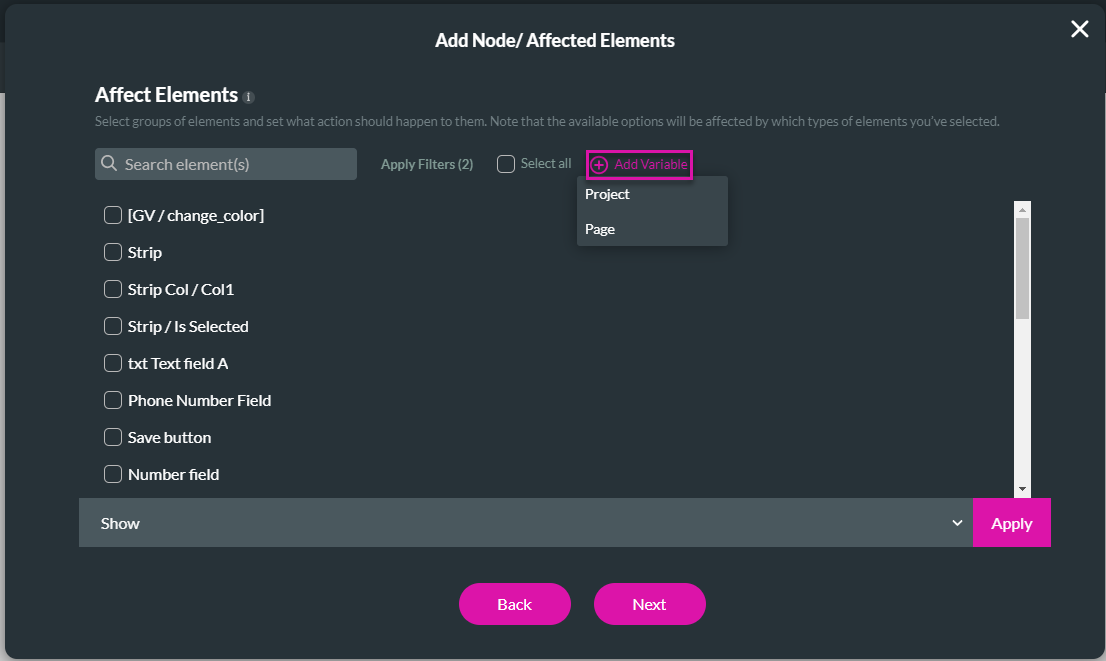Image resolution: width=1106 pixels, height=661 pixels.
Task: Check the Strip checkbox
Action: point(113,252)
